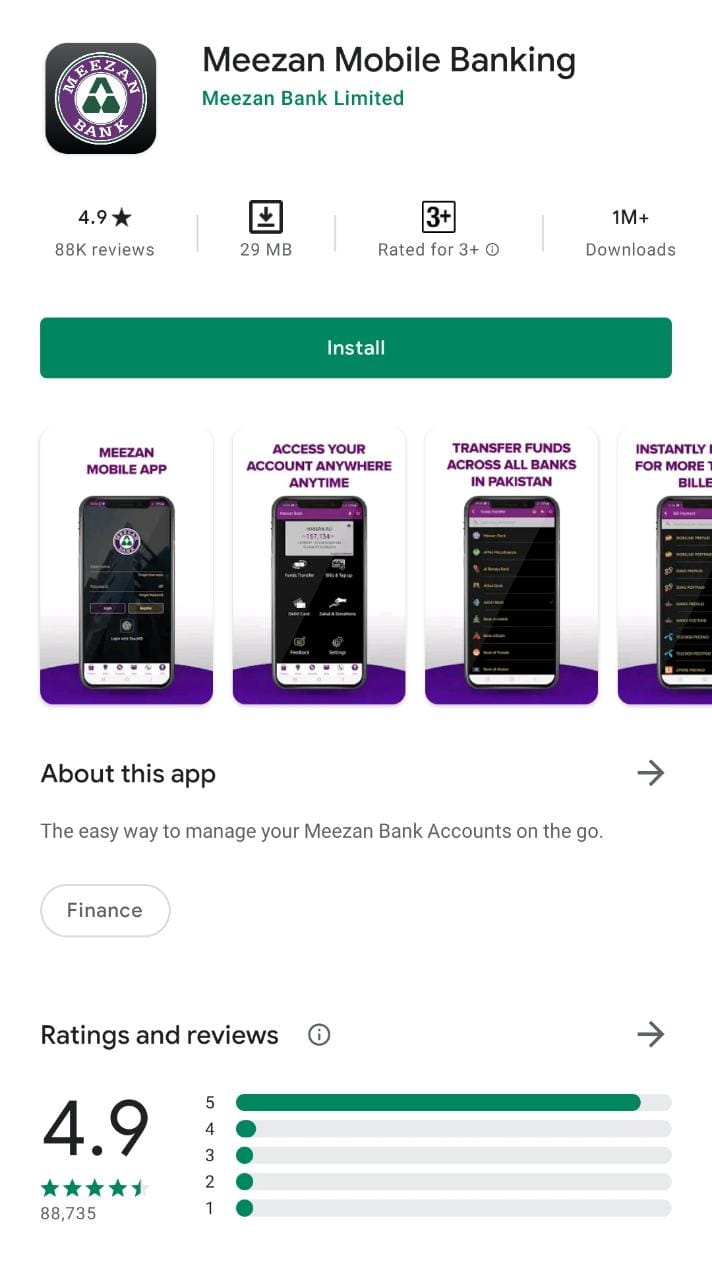Open the Meezan Bank Limited developer link
Viewport: 712px width, 1280px height.
click(303, 98)
